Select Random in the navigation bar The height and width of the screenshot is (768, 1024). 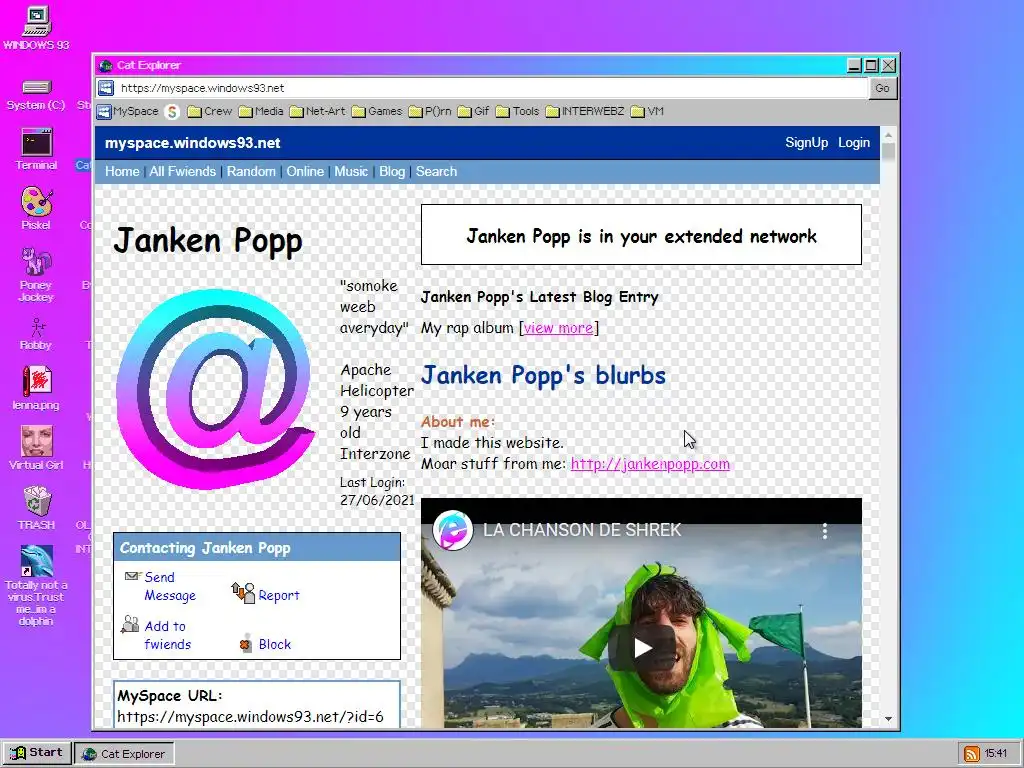pyautogui.click(x=251, y=171)
